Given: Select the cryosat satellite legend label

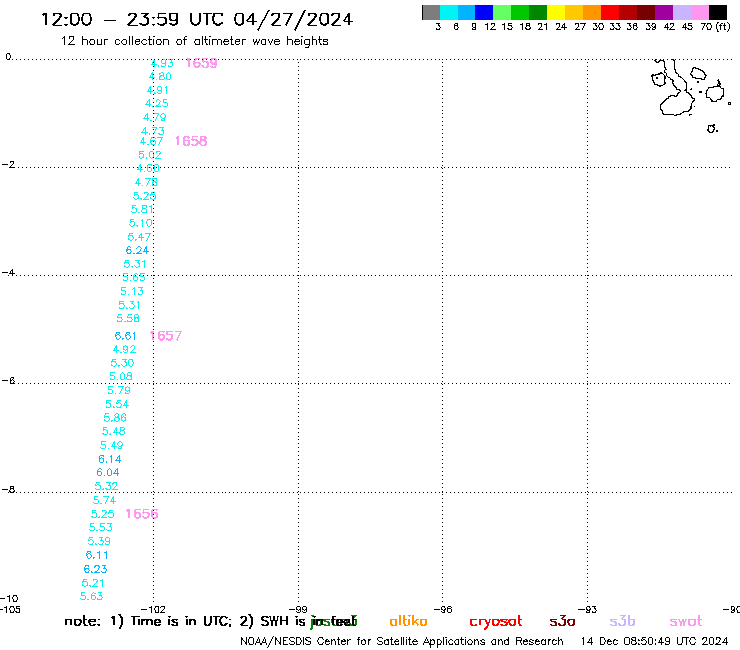Looking at the screenshot, I should coord(496,622).
